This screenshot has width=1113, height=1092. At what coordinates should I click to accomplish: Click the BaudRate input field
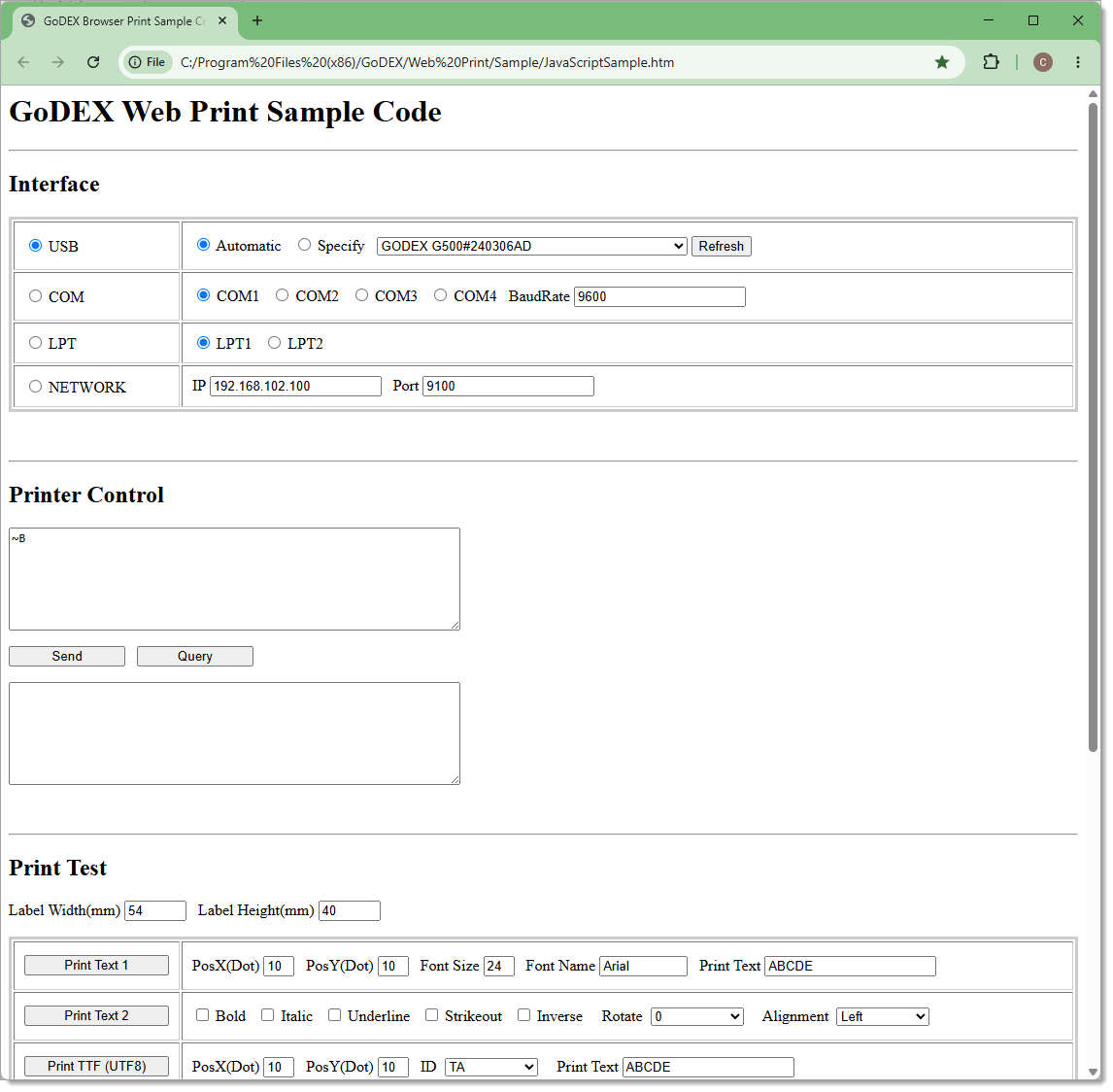(x=659, y=296)
